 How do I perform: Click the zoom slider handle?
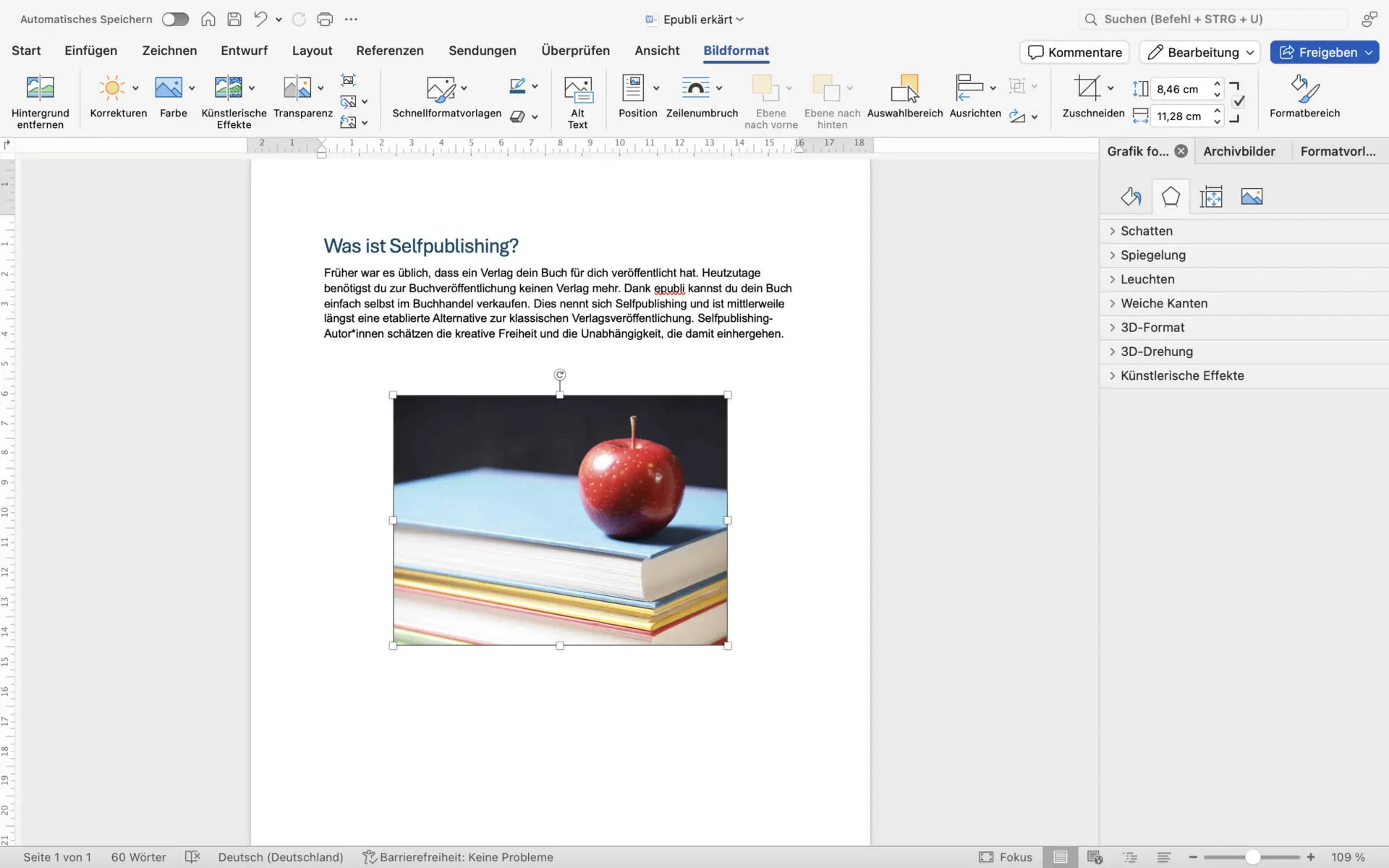1253,857
